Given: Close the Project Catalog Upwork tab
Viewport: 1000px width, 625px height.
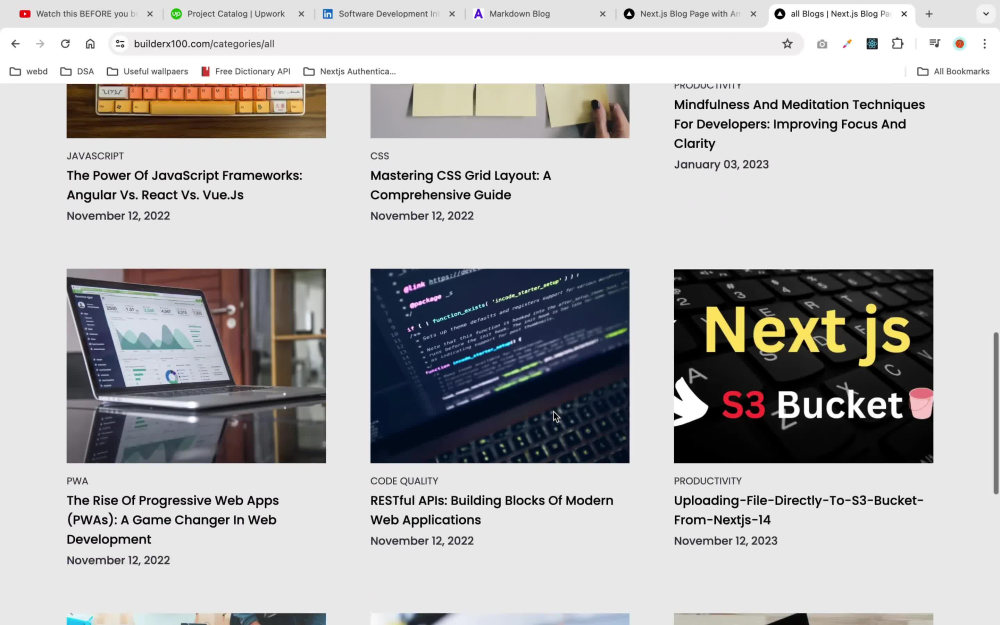Looking at the screenshot, I should [301, 13].
